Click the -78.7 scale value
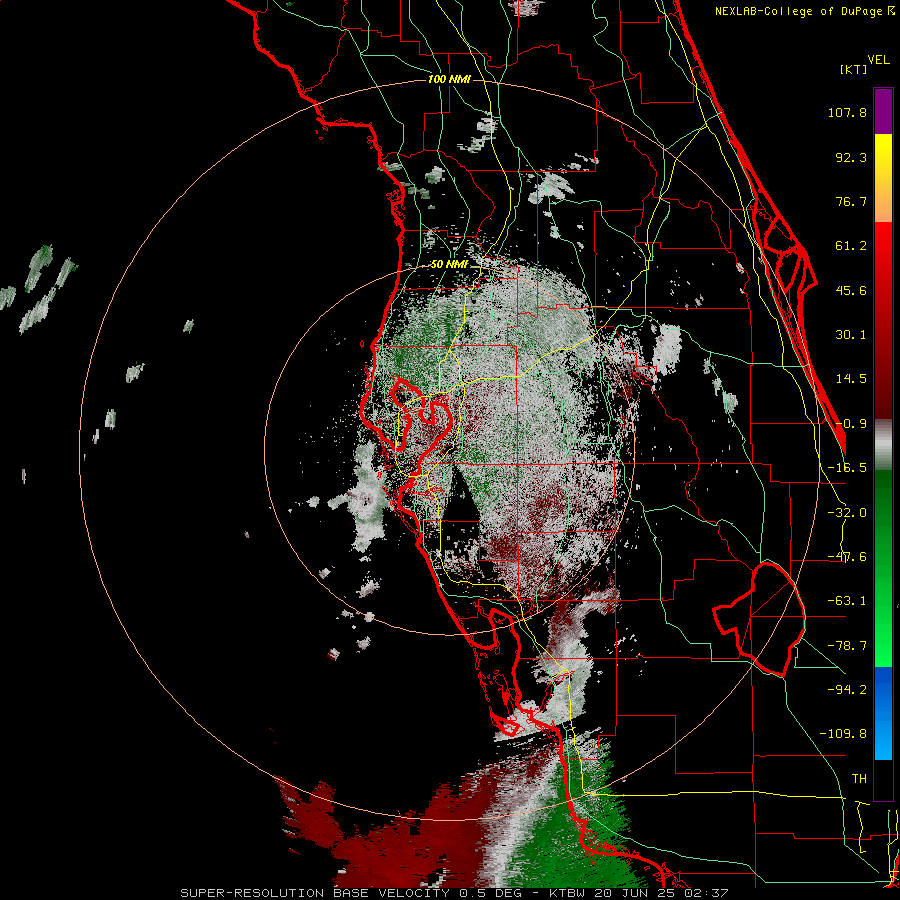The height and width of the screenshot is (900, 900). [847, 646]
